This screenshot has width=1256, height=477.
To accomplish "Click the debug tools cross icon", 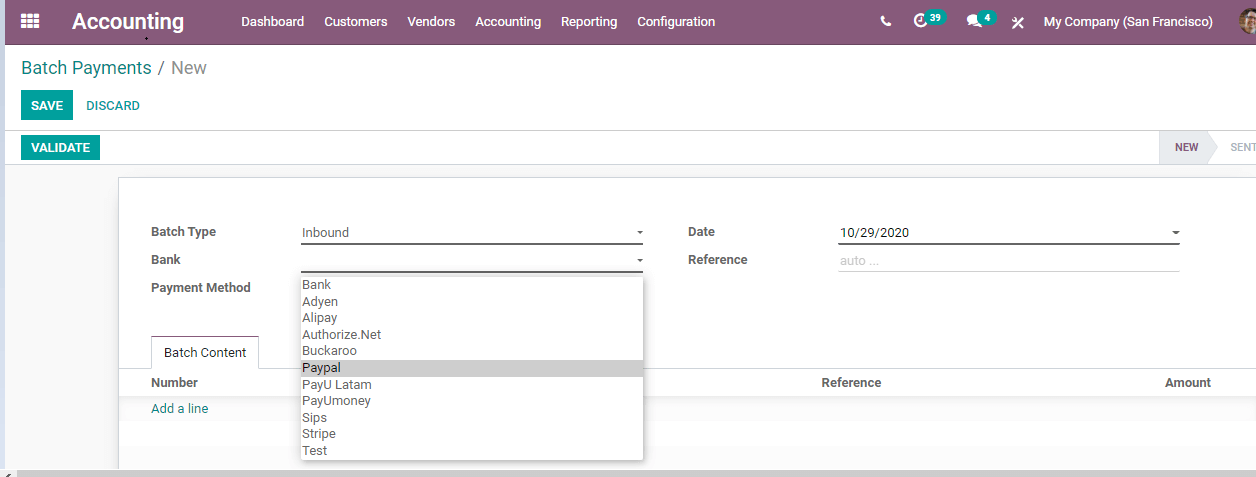I will 1017,22.
